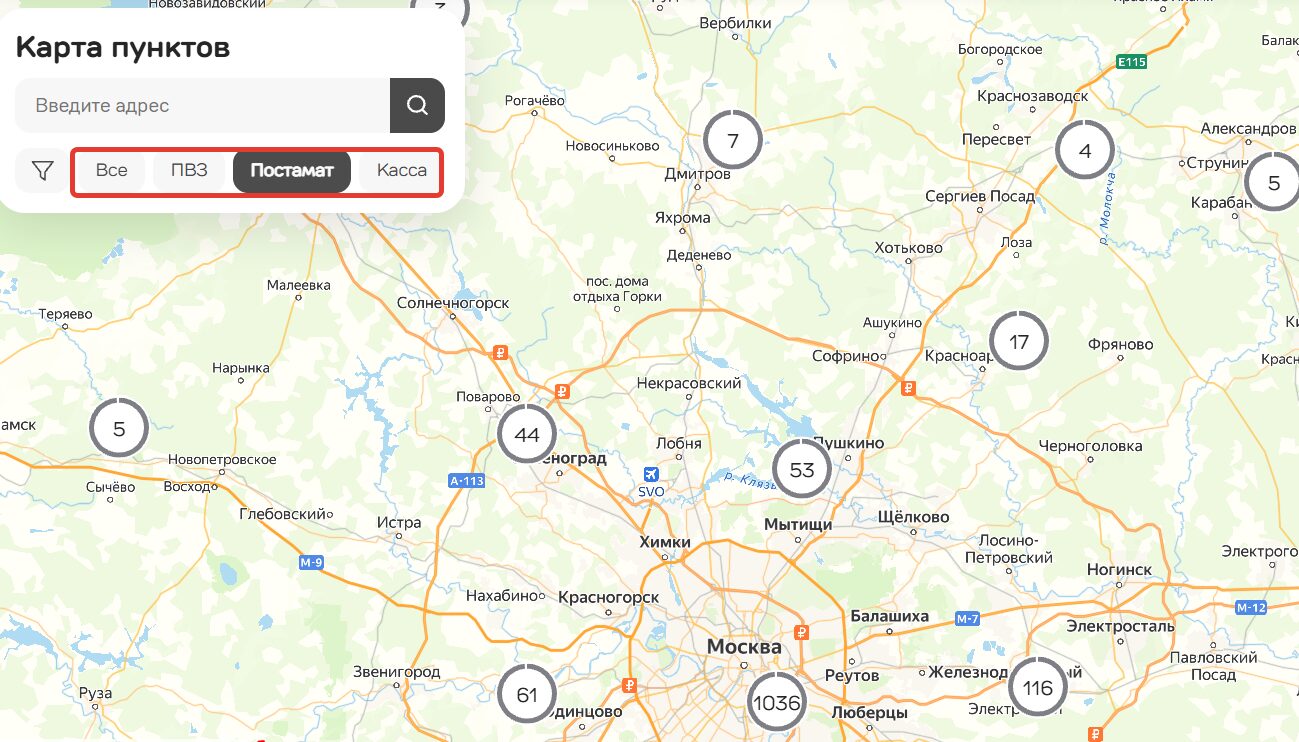
Task: Switch to the Касса tab
Action: click(401, 171)
